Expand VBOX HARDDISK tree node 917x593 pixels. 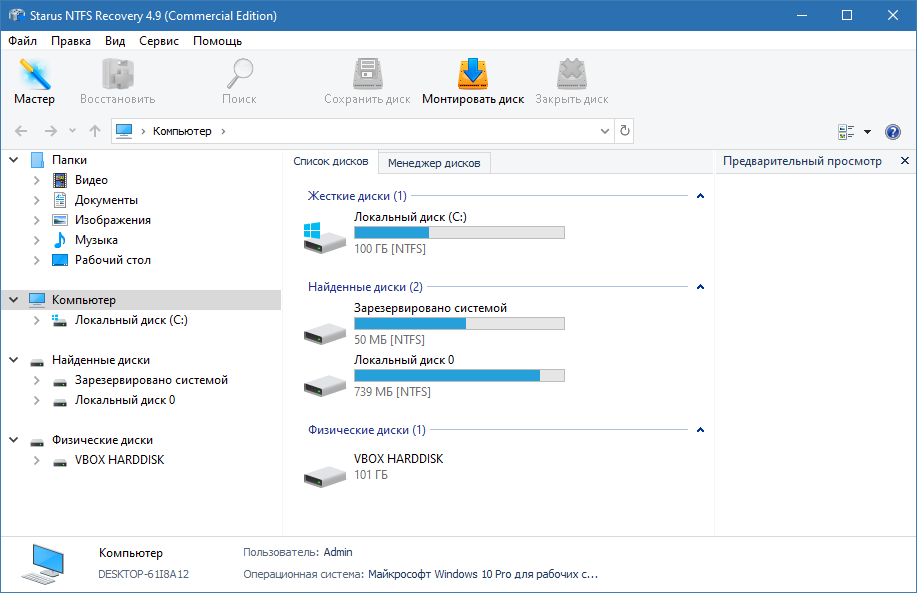point(37,460)
